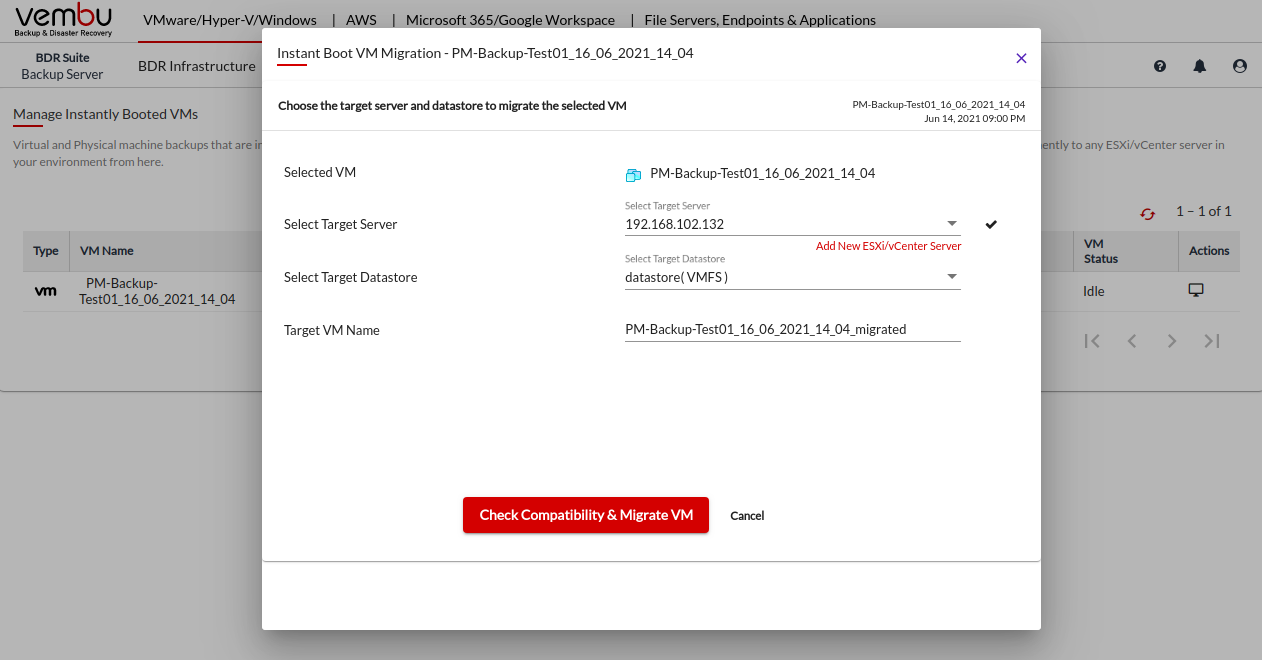Click the red refresh icon
Image resolution: width=1262 pixels, height=660 pixels.
[x=1147, y=213]
